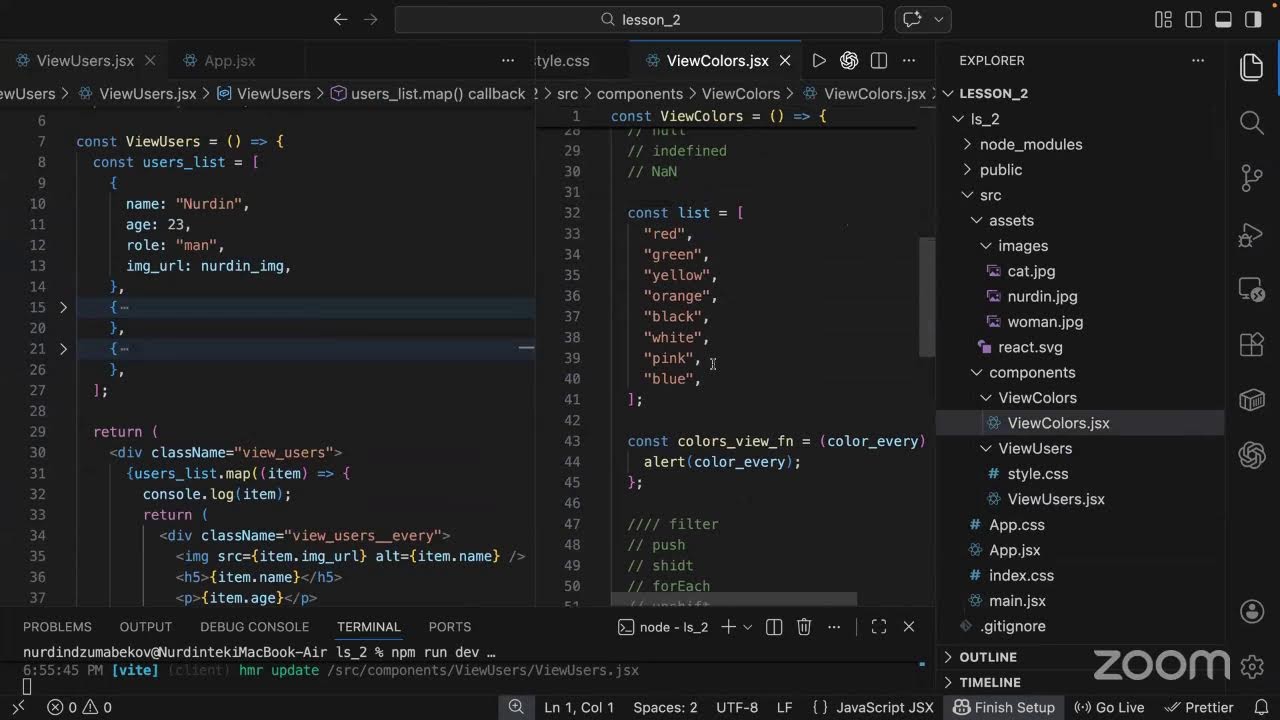Open more actions for ViewColors editor group
This screenshot has height=720, width=1280.
[x=910, y=61]
